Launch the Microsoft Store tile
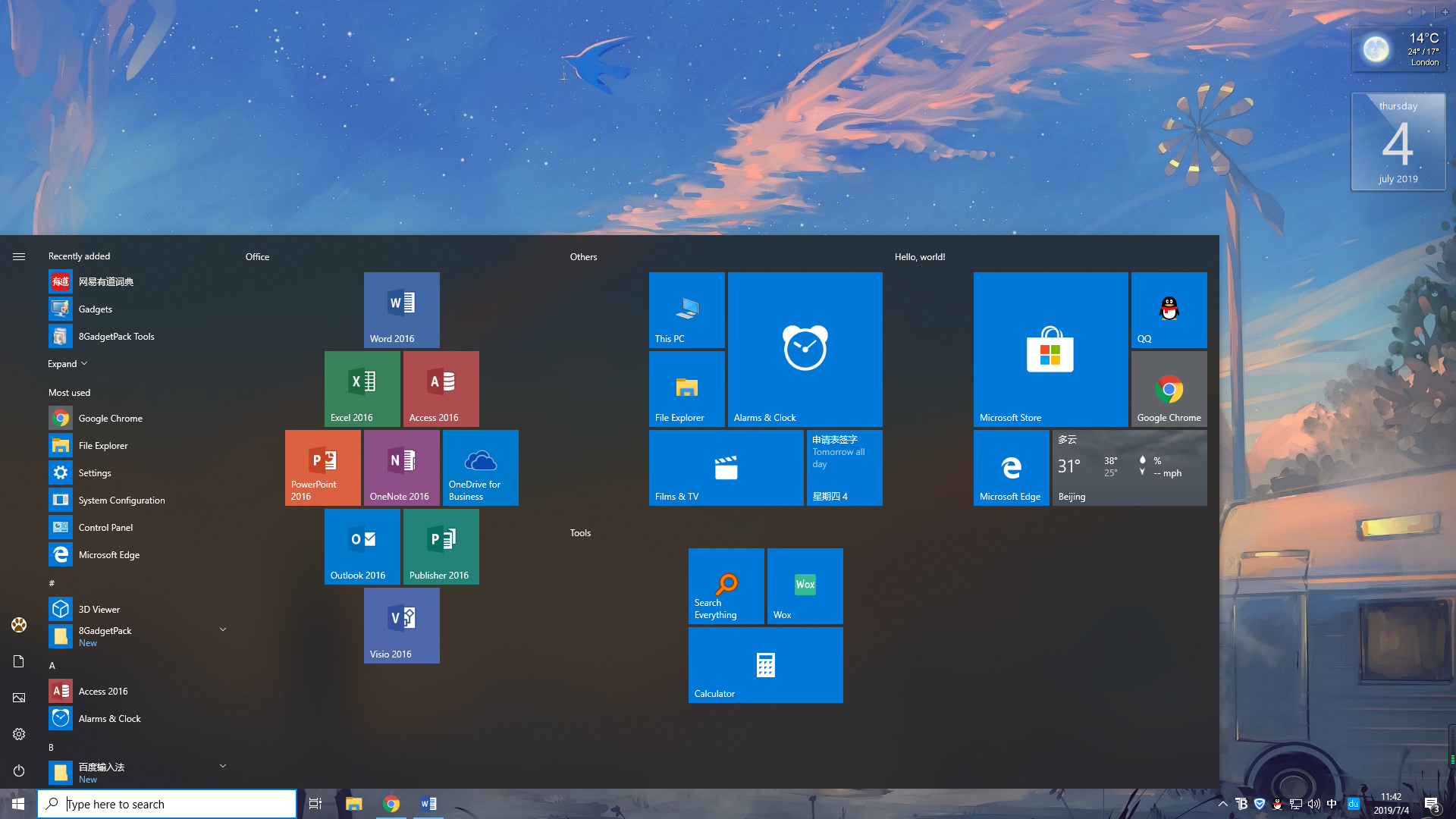 [x=1050, y=349]
